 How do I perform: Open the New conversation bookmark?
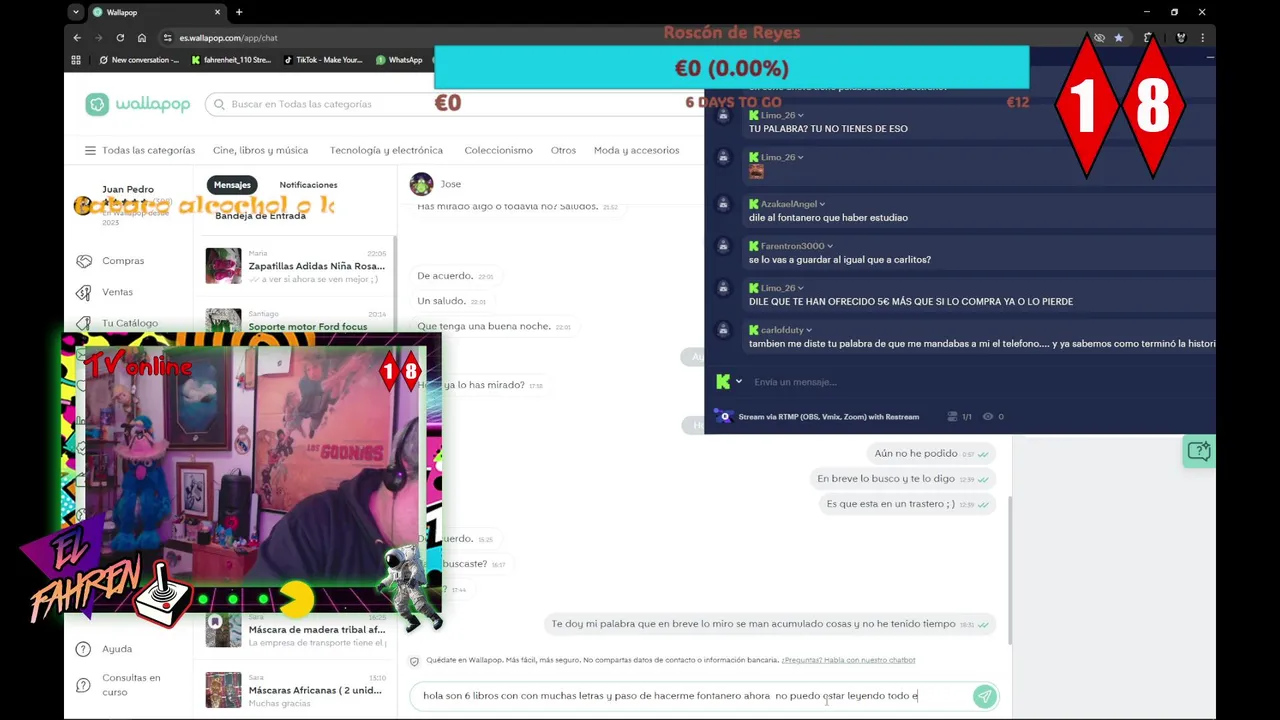pos(139,60)
